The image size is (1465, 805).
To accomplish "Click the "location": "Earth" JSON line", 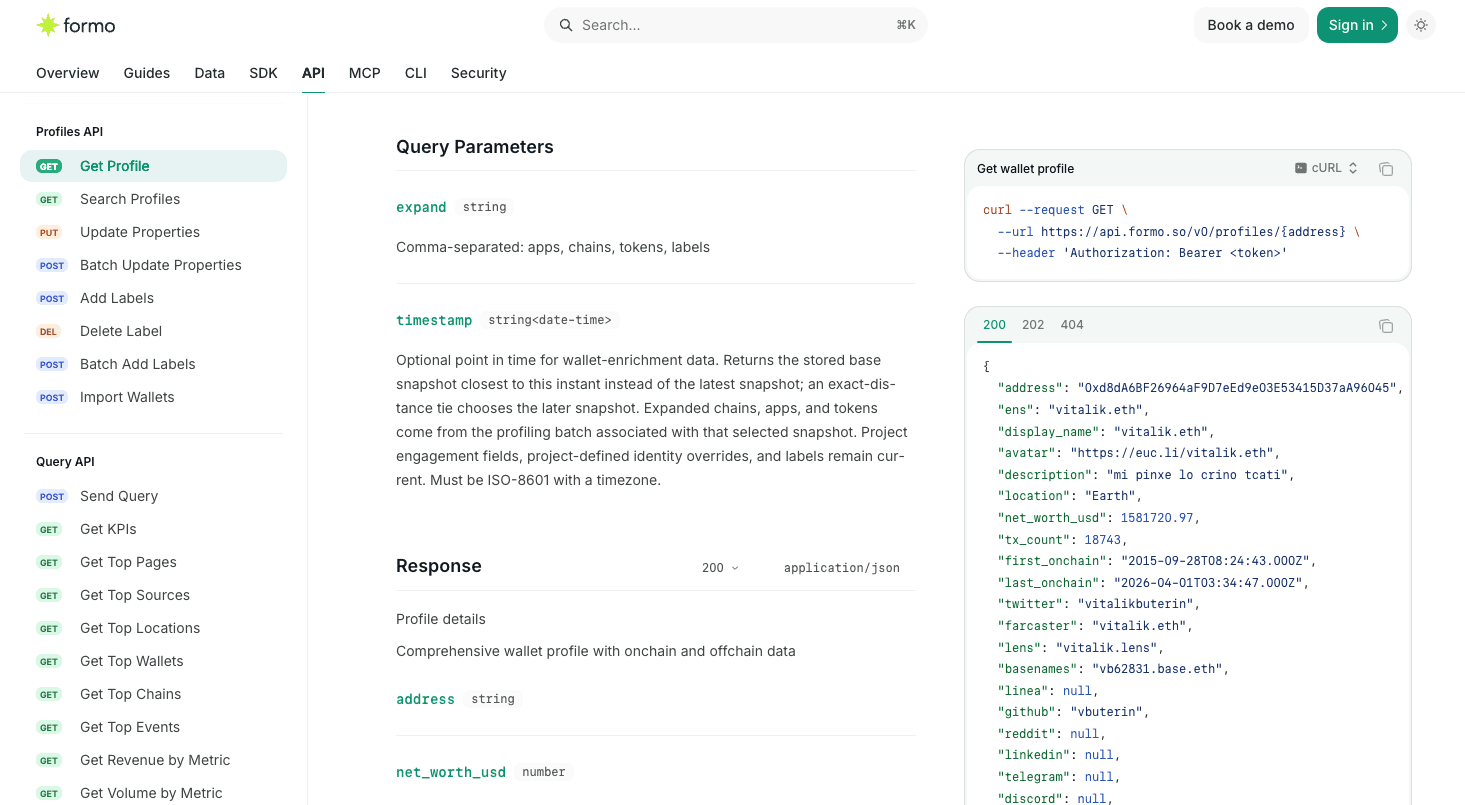I will (1070, 496).
